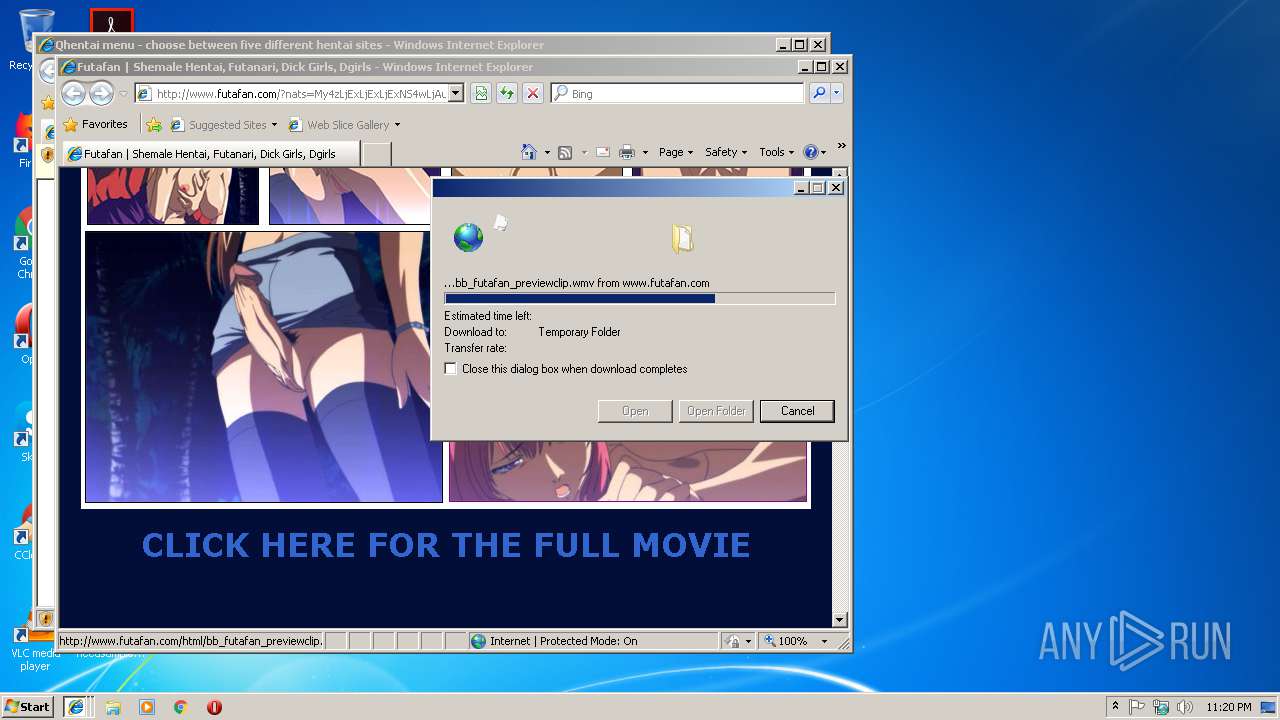Refresh the page with the Refresh icon

(507, 93)
